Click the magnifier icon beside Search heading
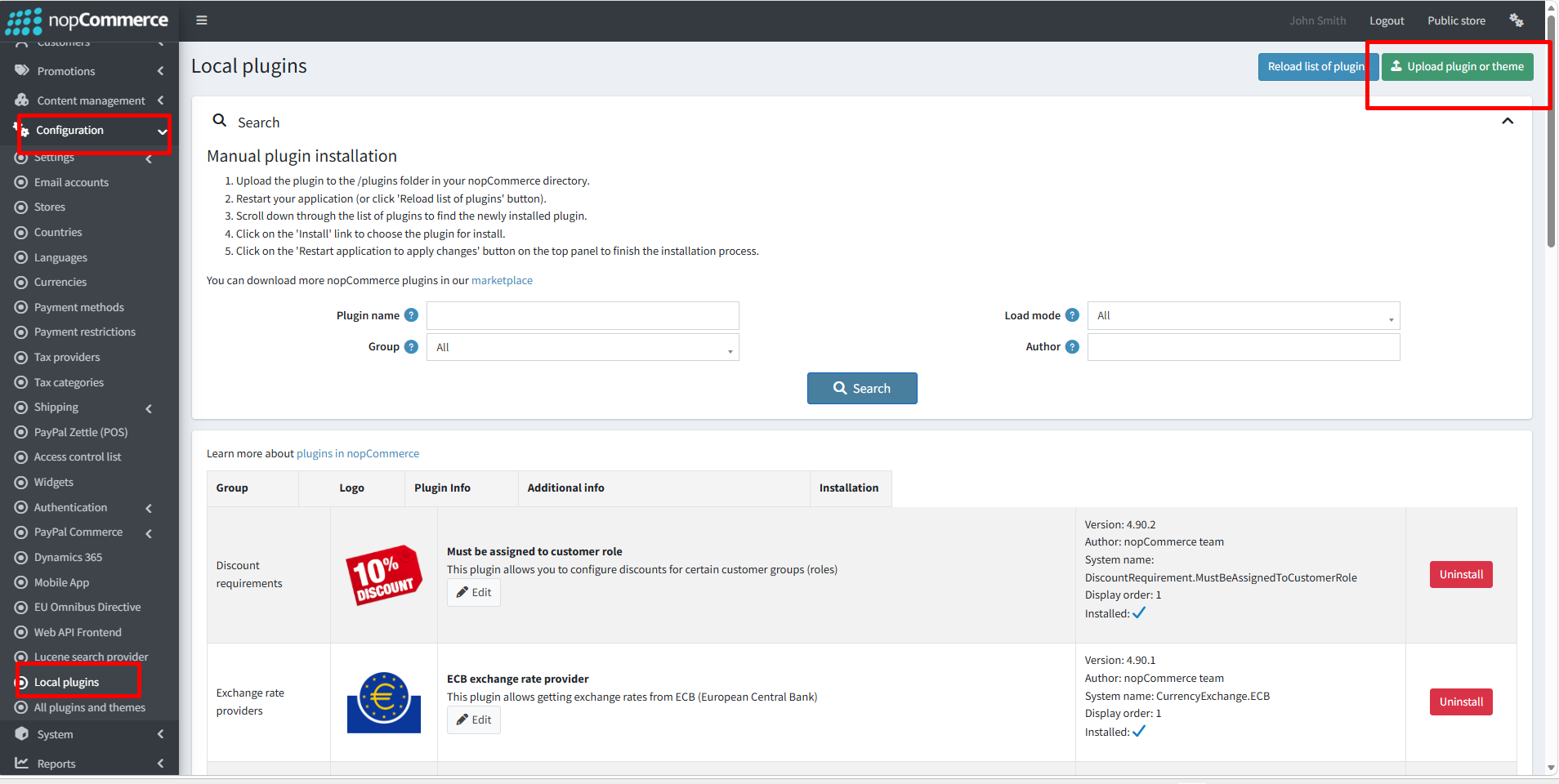The width and height of the screenshot is (1559, 784). coord(219,121)
